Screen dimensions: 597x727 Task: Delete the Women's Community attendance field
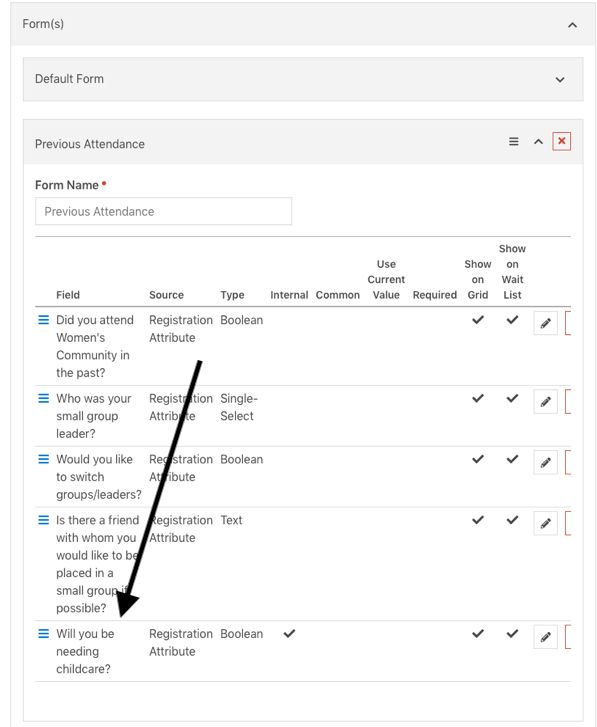[x=568, y=323]
